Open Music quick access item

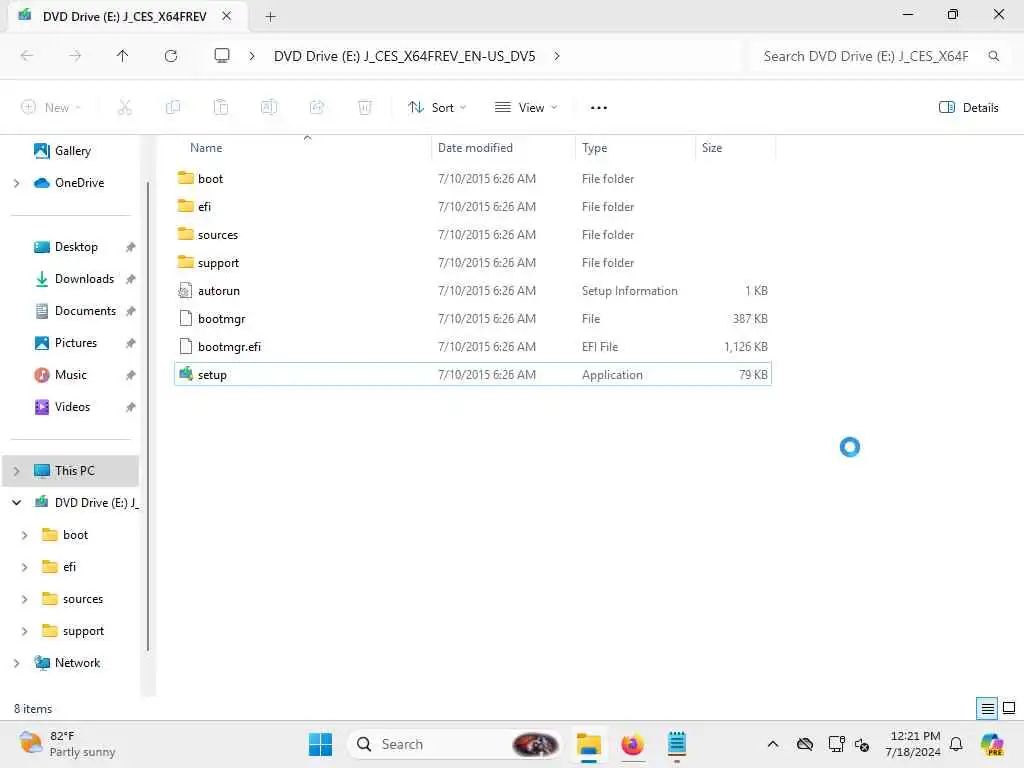(71, 375)
